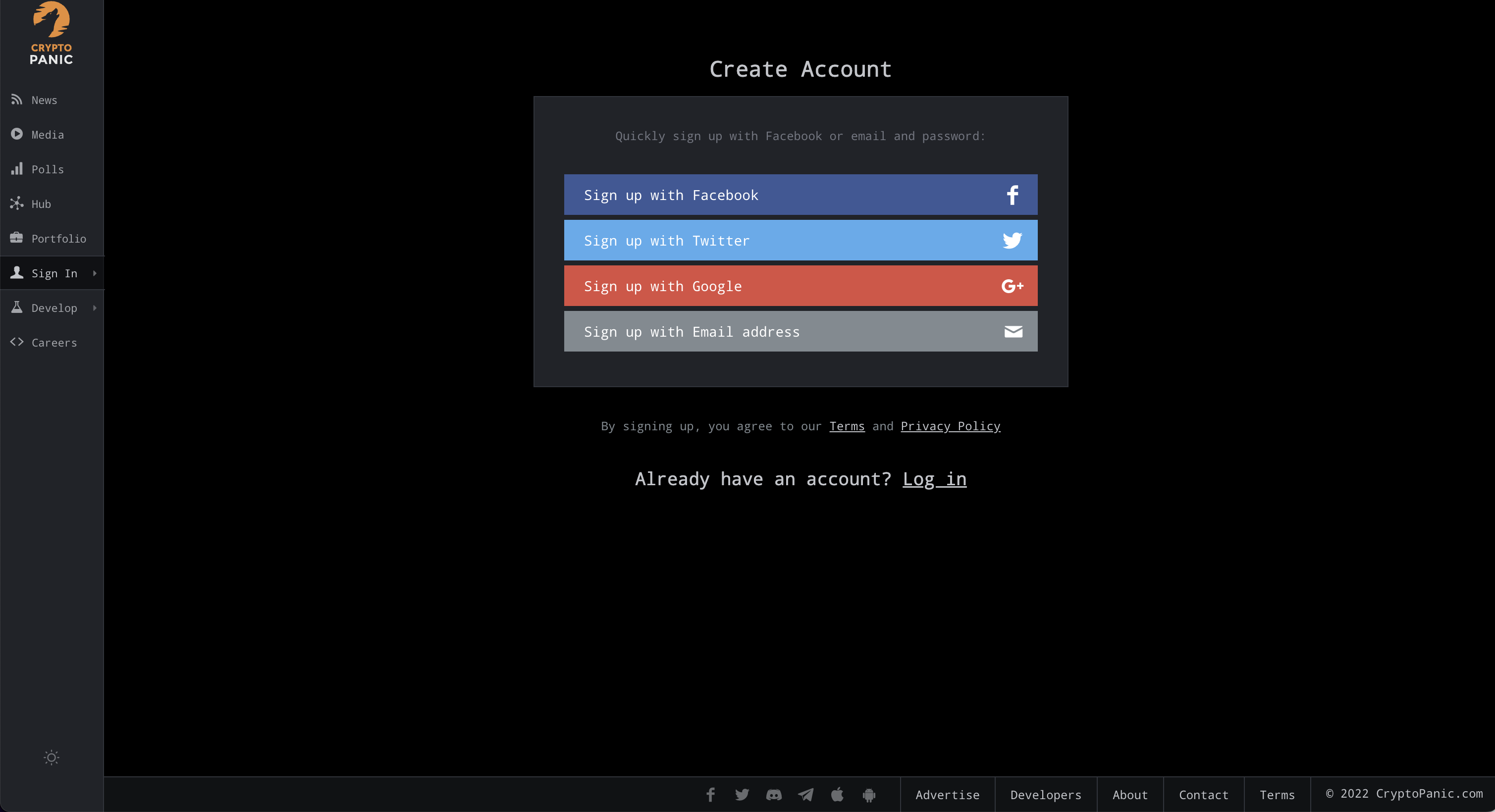Open Discord server from footer icon
Image resolution: width=1495 pixels, height=812 pixels.
click(x=774, y=795)
